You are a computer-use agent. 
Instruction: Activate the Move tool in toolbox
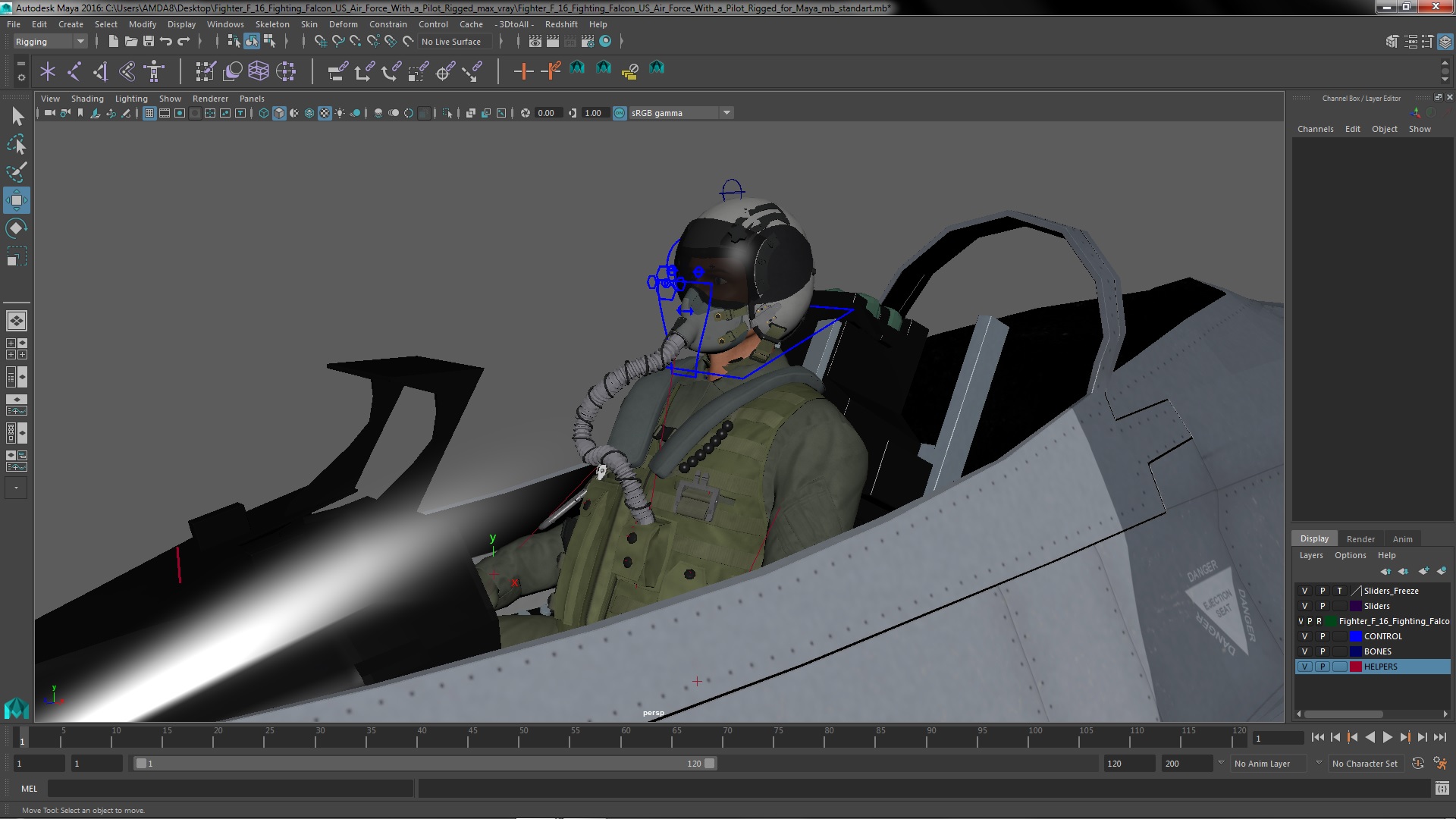(17, 200)
